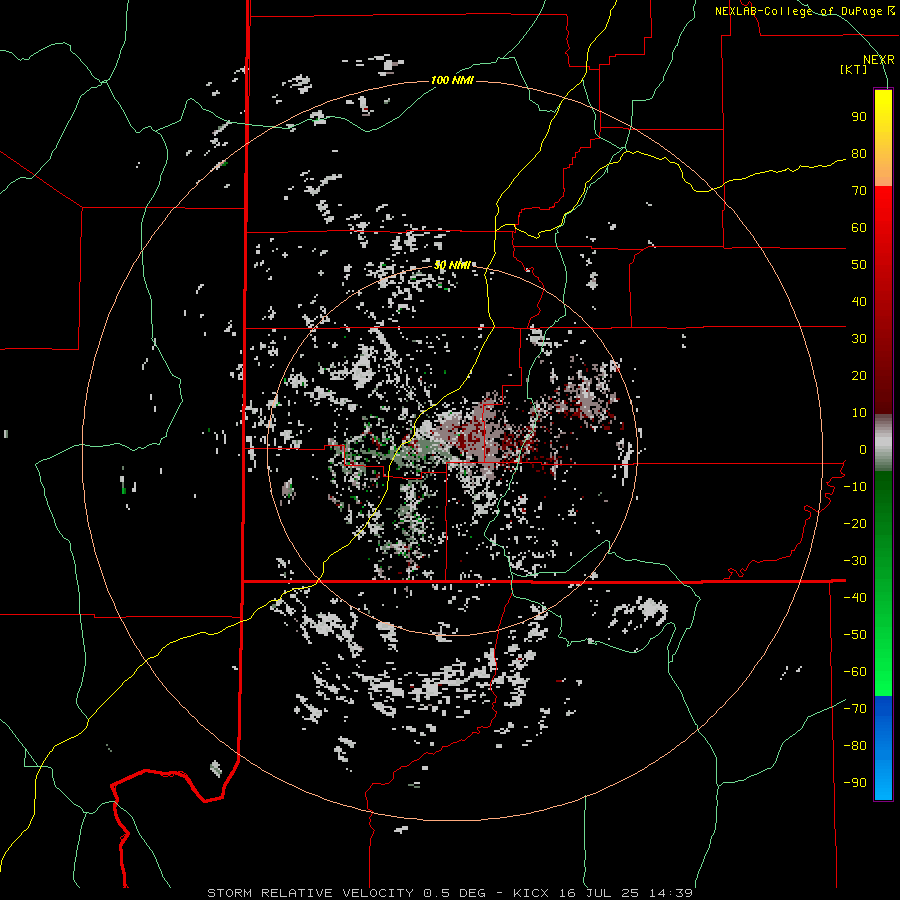Image resolution: width=900 pixels, height=900 pixels.
Task: Click the 20 value on velocity scale
Action: point(859,375)
